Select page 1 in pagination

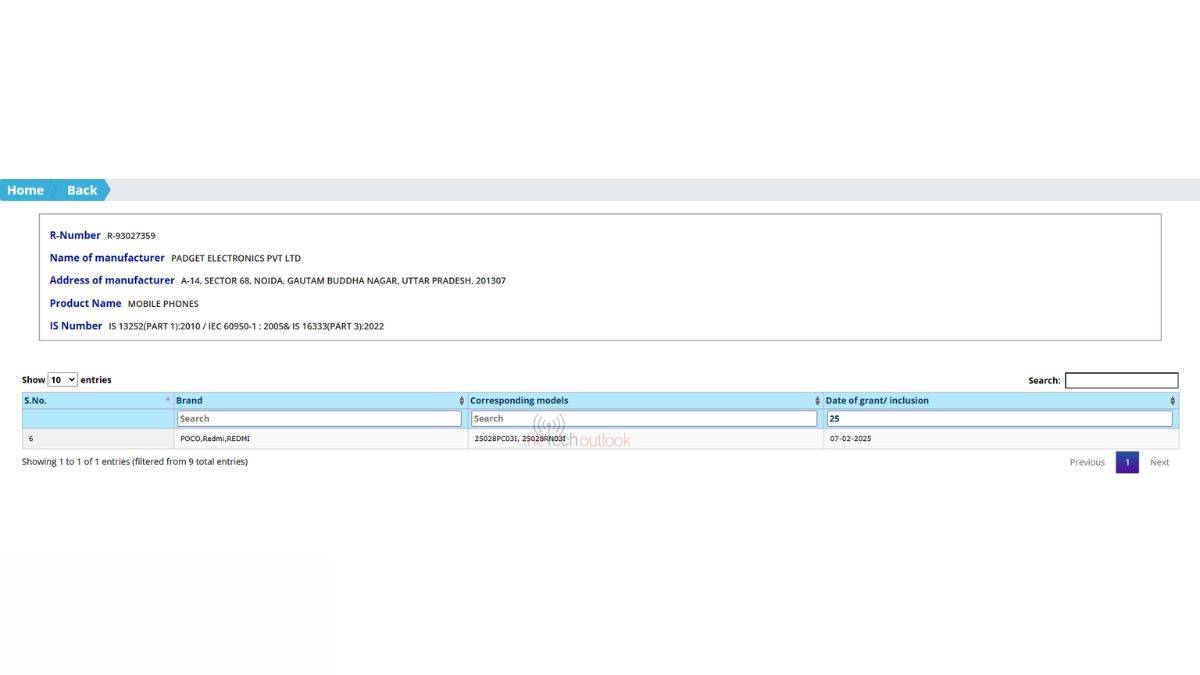point(1127,462)
